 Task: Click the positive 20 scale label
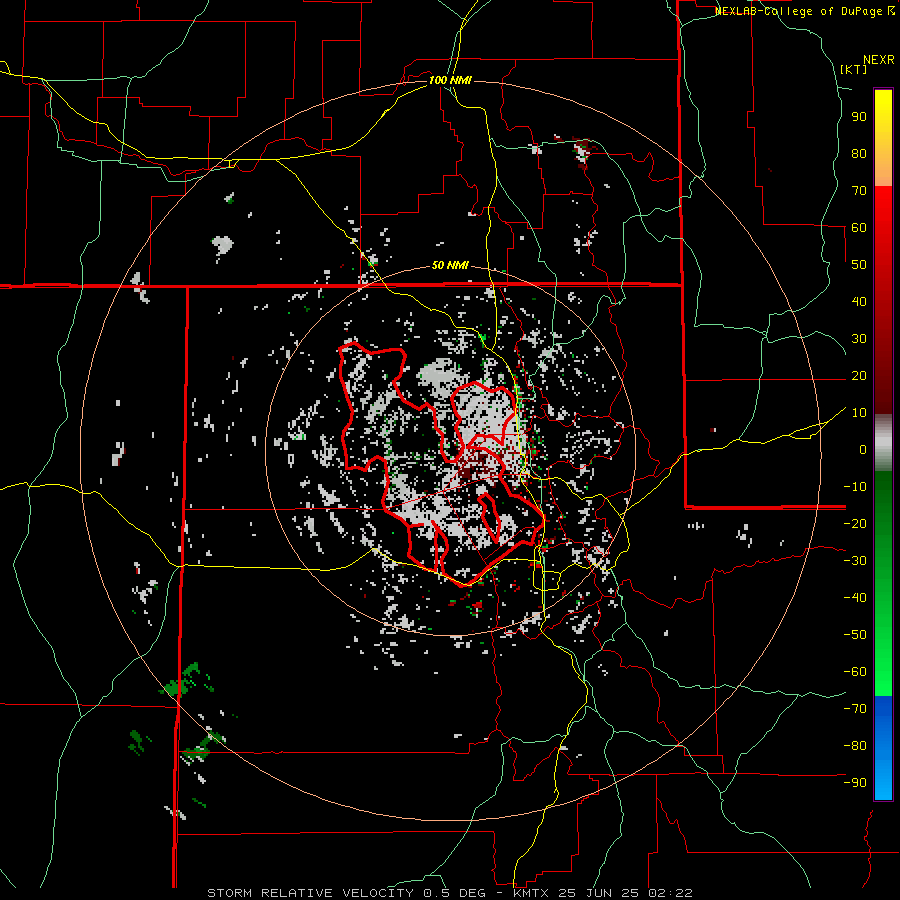(x=859, y=375)
